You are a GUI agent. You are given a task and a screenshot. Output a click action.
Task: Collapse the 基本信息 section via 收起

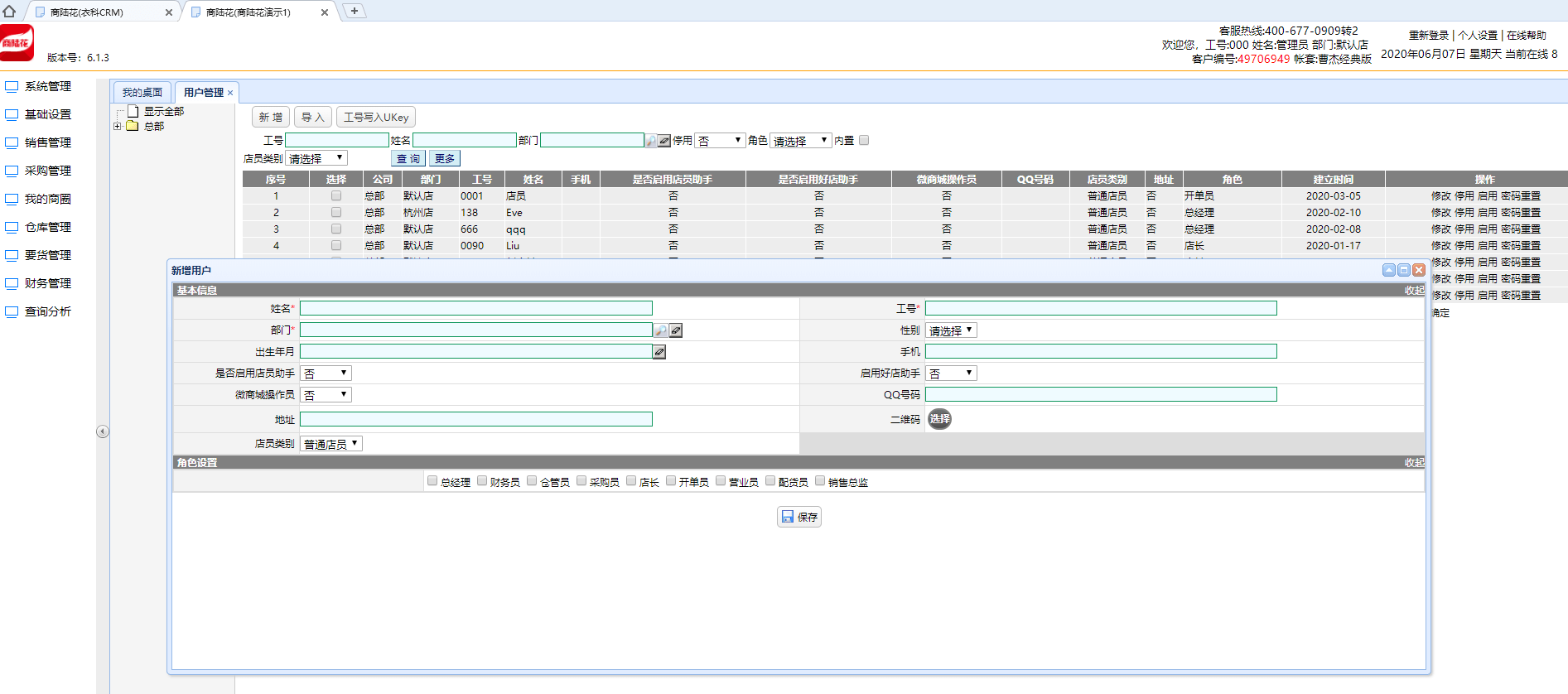(1414, 290)
